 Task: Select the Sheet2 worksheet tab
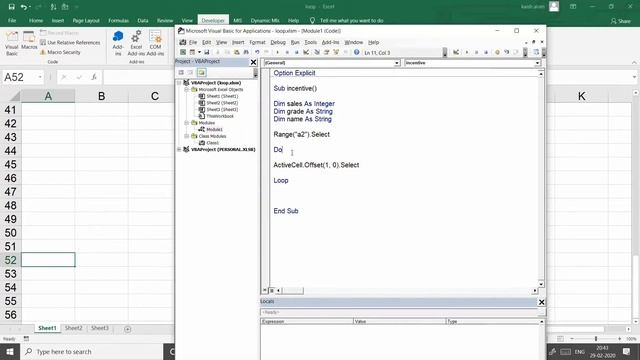coord(73,328)
